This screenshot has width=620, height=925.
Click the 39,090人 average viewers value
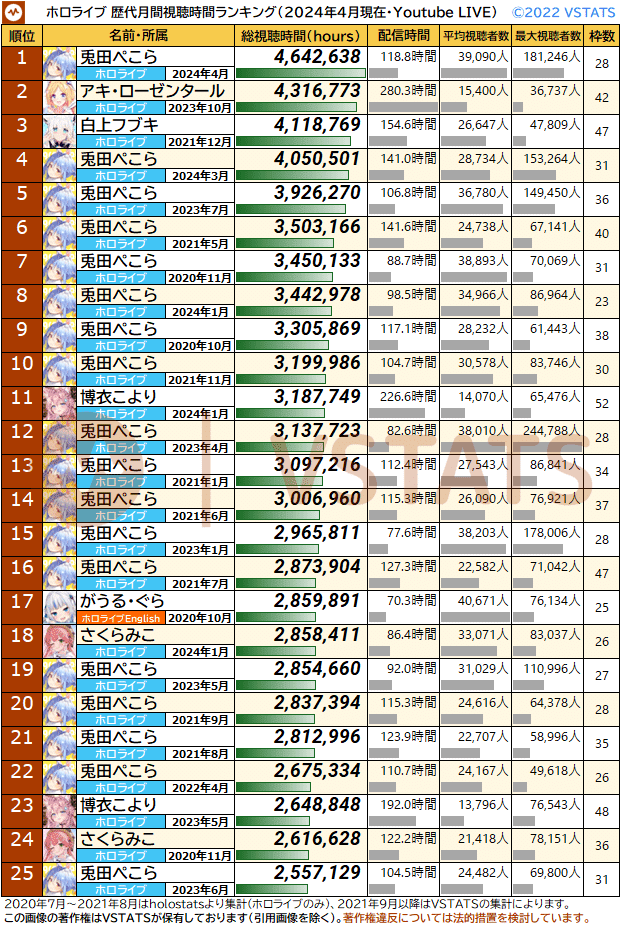pyautogui.click(x=483, y=57)
